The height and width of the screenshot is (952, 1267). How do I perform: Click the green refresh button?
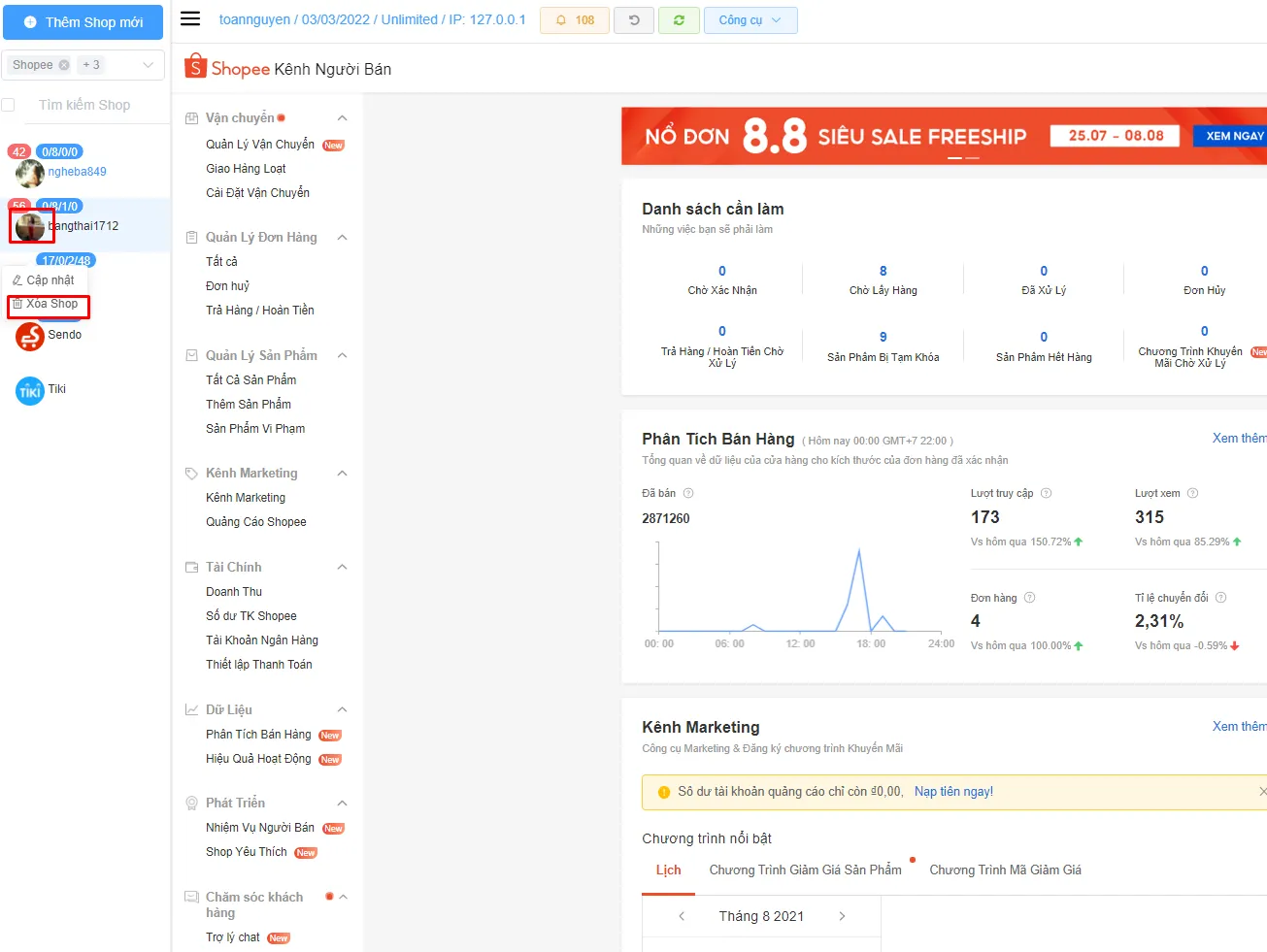click(x=679, y=20)
